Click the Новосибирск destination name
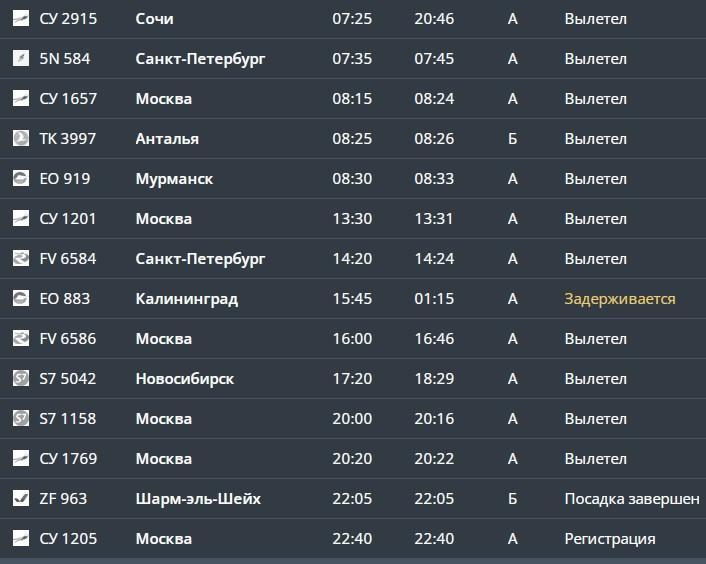 click(x=184, y=379)
